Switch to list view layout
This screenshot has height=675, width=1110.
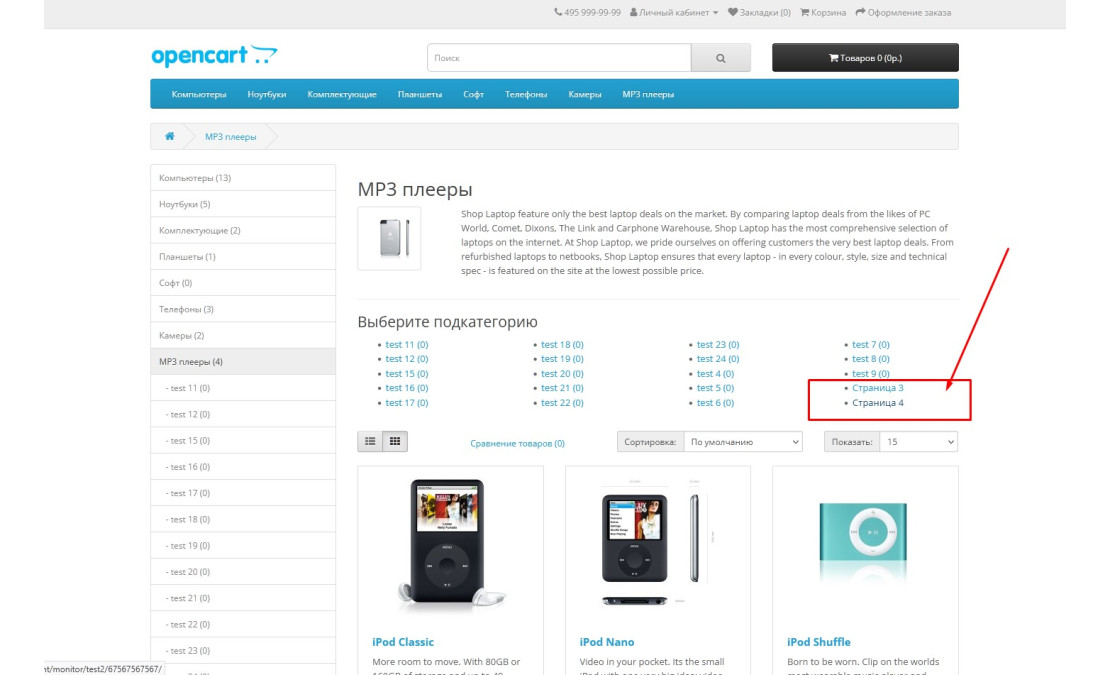click(370, 442)
